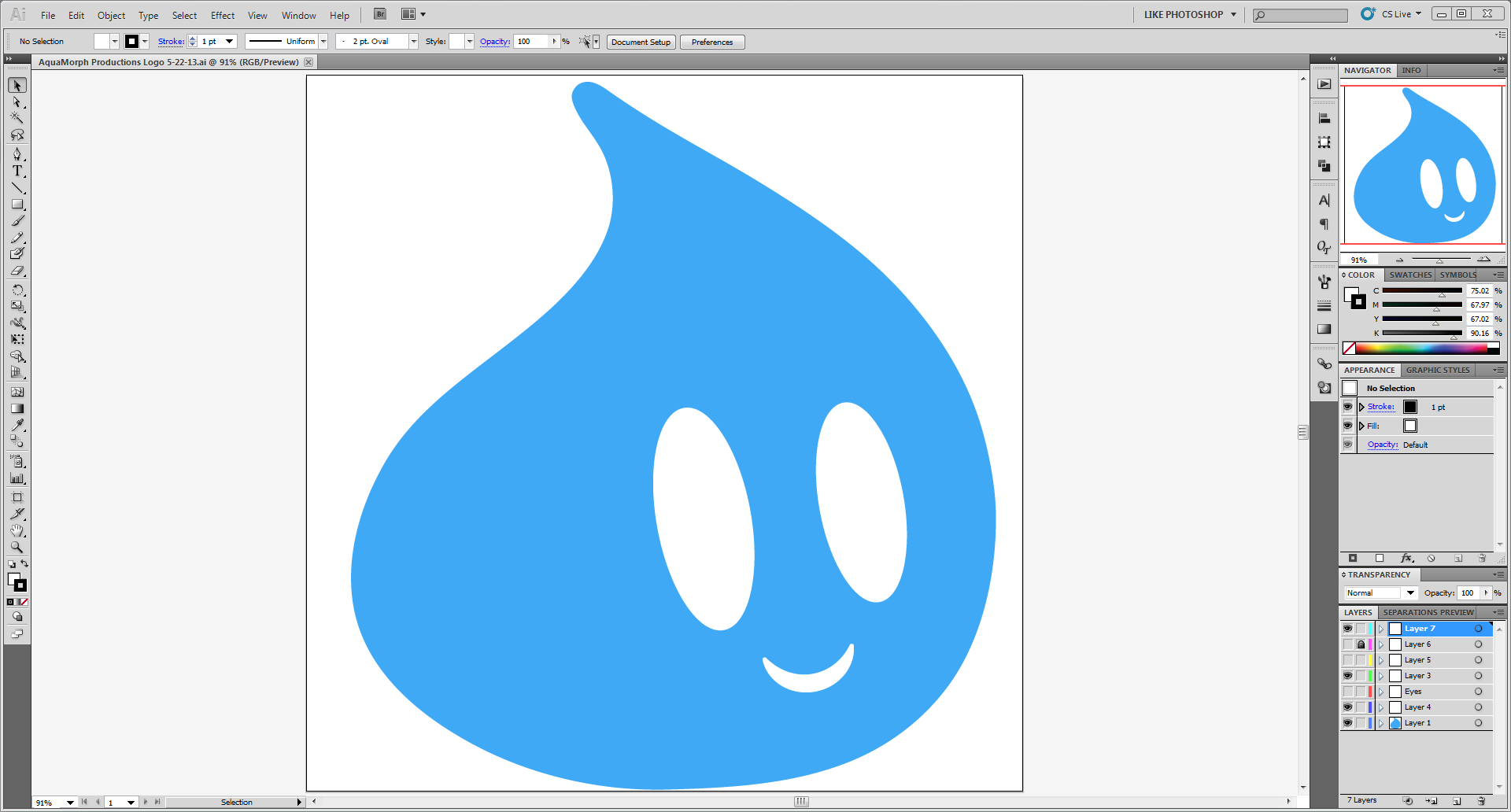Hide Layer 7 visibility eye

tap(1347, 629)
